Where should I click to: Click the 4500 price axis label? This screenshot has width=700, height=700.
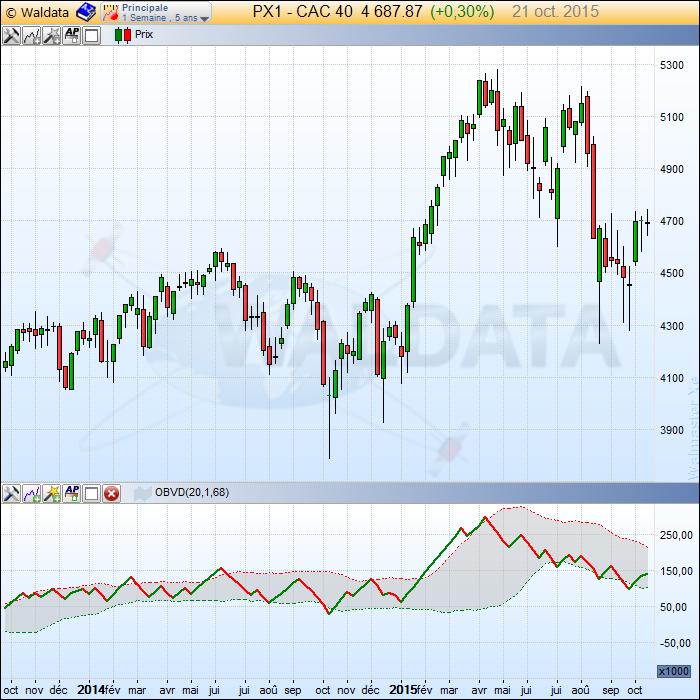point(672,273)
